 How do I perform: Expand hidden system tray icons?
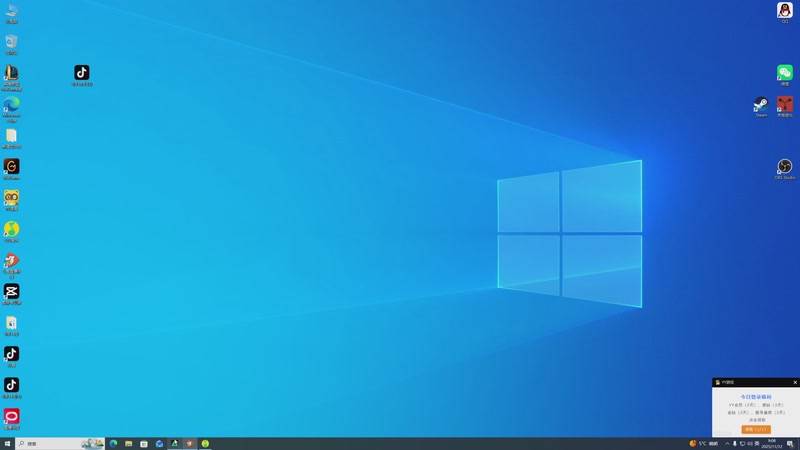tap(727, 443)
